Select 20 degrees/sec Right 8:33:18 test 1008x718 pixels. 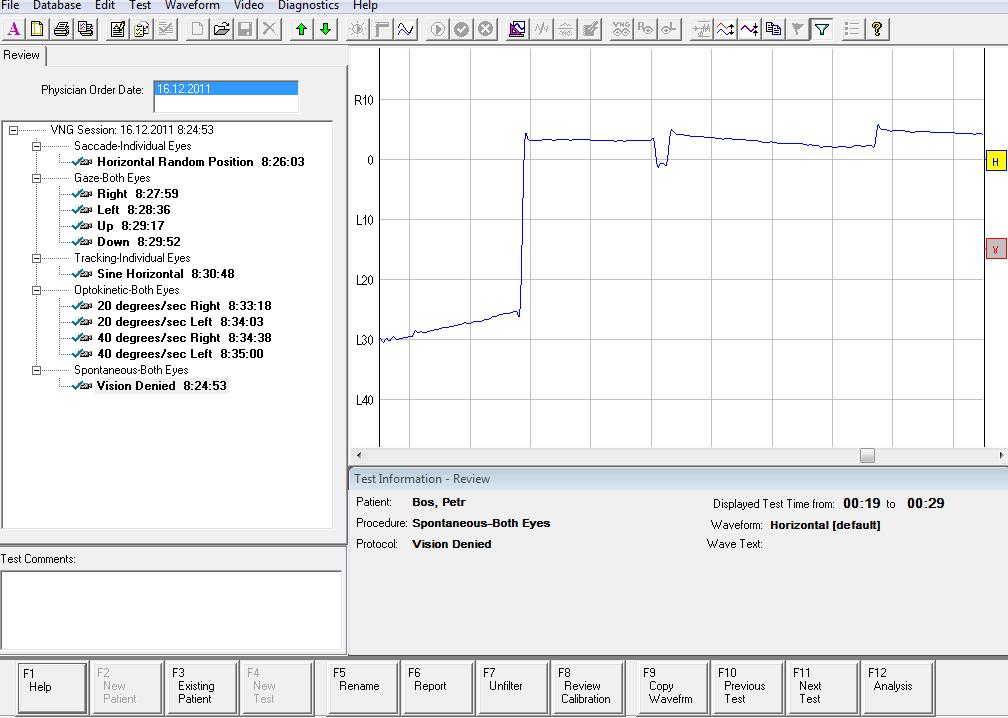pyautogui.click(x=184, y=306)
